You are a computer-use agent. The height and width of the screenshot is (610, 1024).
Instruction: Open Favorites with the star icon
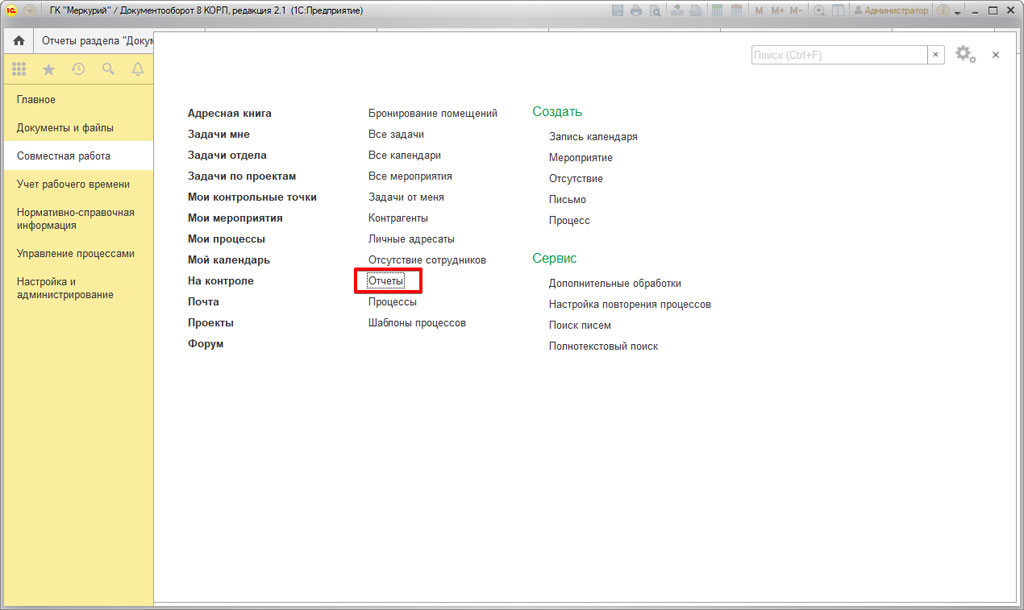click(48, 69)
